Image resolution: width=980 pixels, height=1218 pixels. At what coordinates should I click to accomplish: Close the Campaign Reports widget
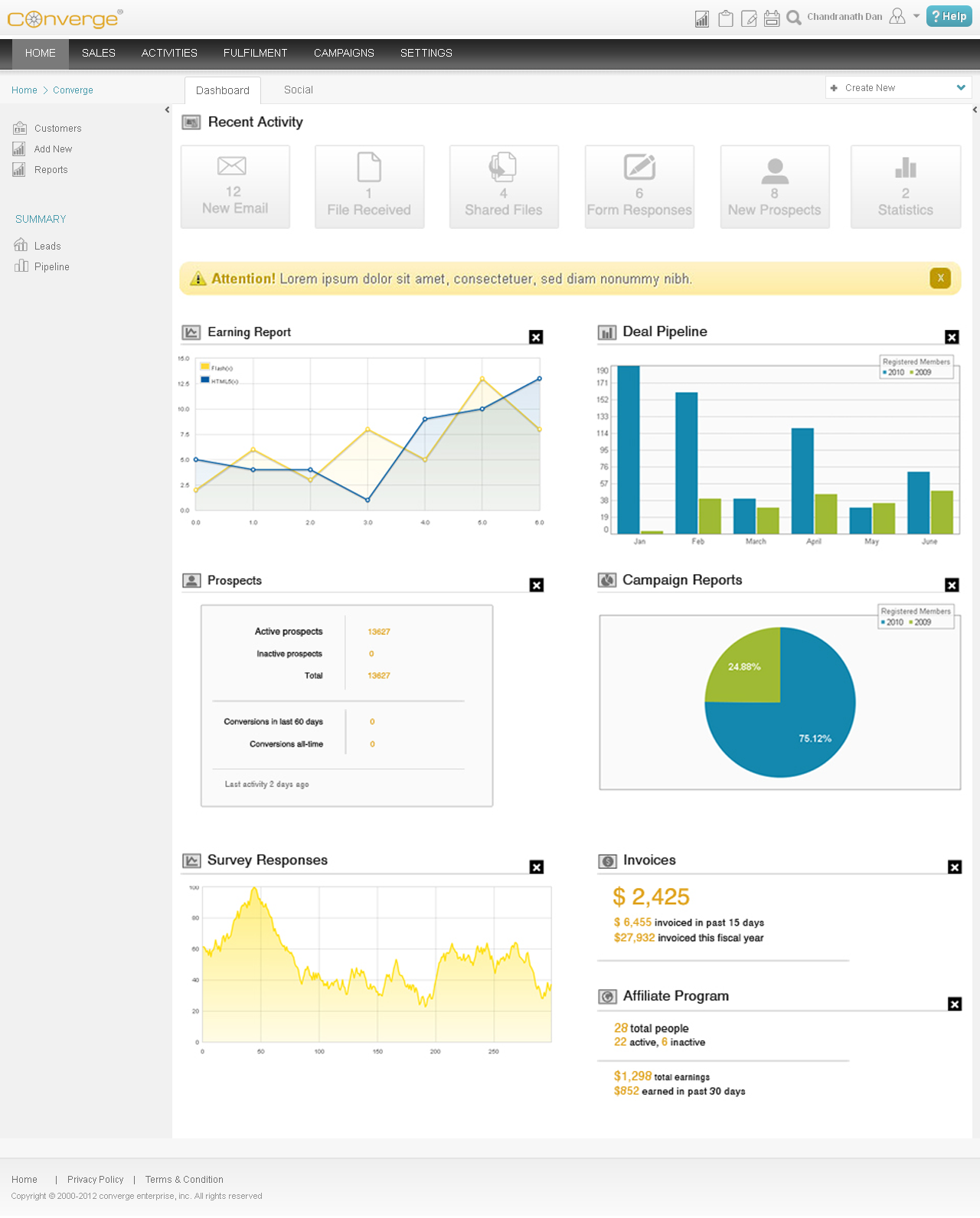pyautogui.click(x=952, y=585)
